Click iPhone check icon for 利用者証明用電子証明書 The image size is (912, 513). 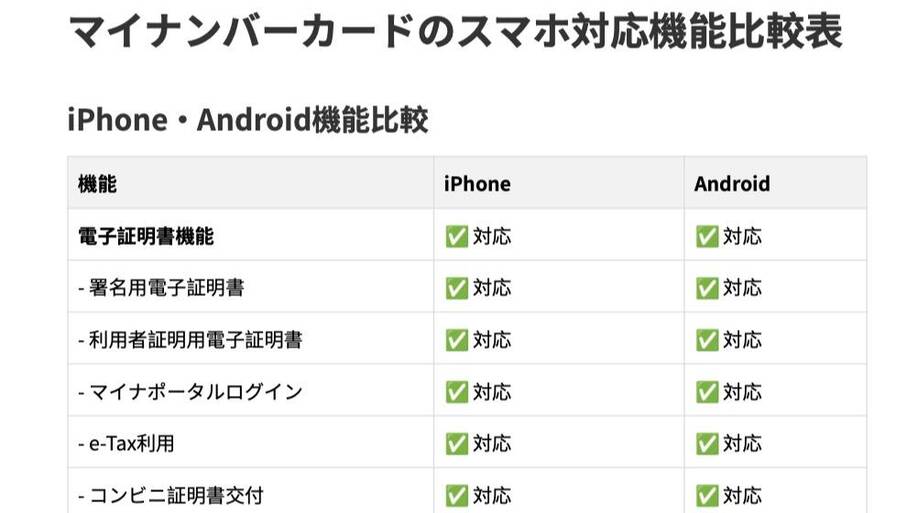click(x=457, y=340)
